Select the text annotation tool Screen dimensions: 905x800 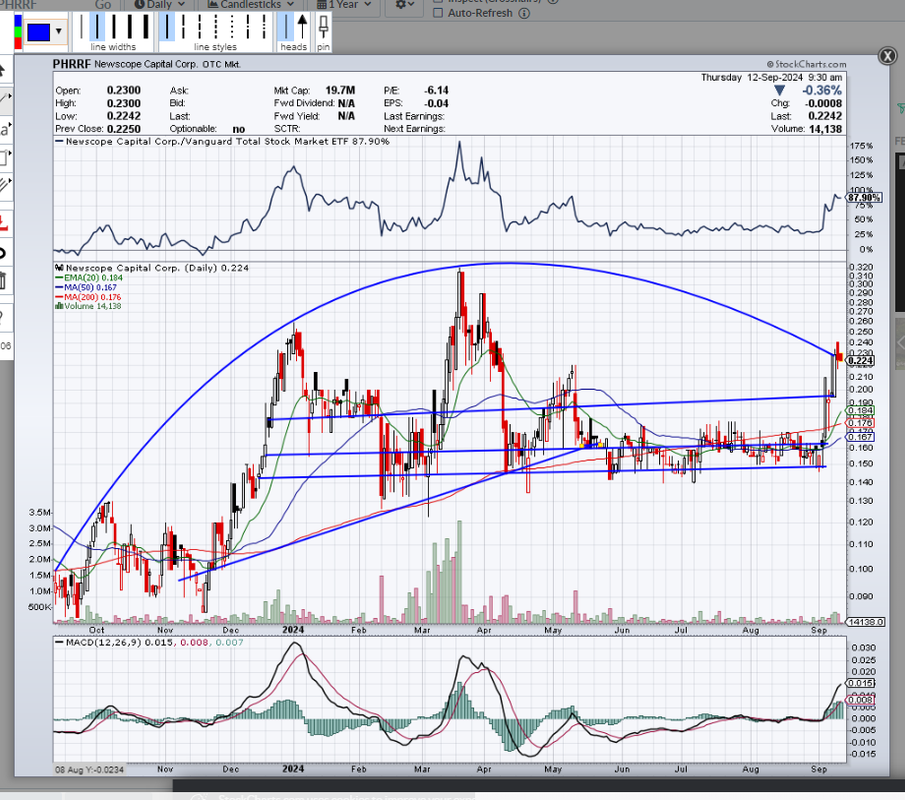click(5, 129)
